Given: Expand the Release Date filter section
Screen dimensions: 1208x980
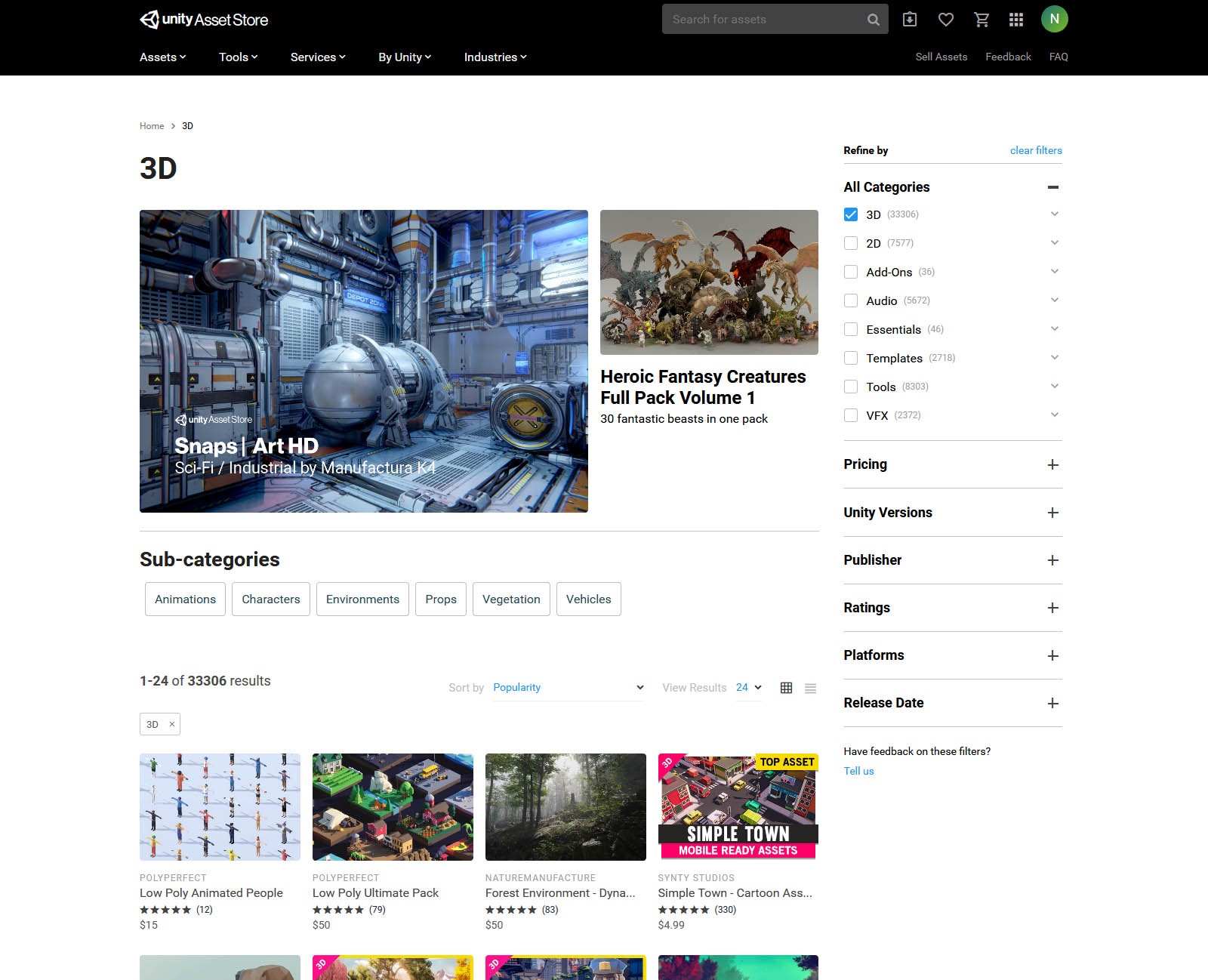Looking at the screenshot, I should pos(1053,703).
